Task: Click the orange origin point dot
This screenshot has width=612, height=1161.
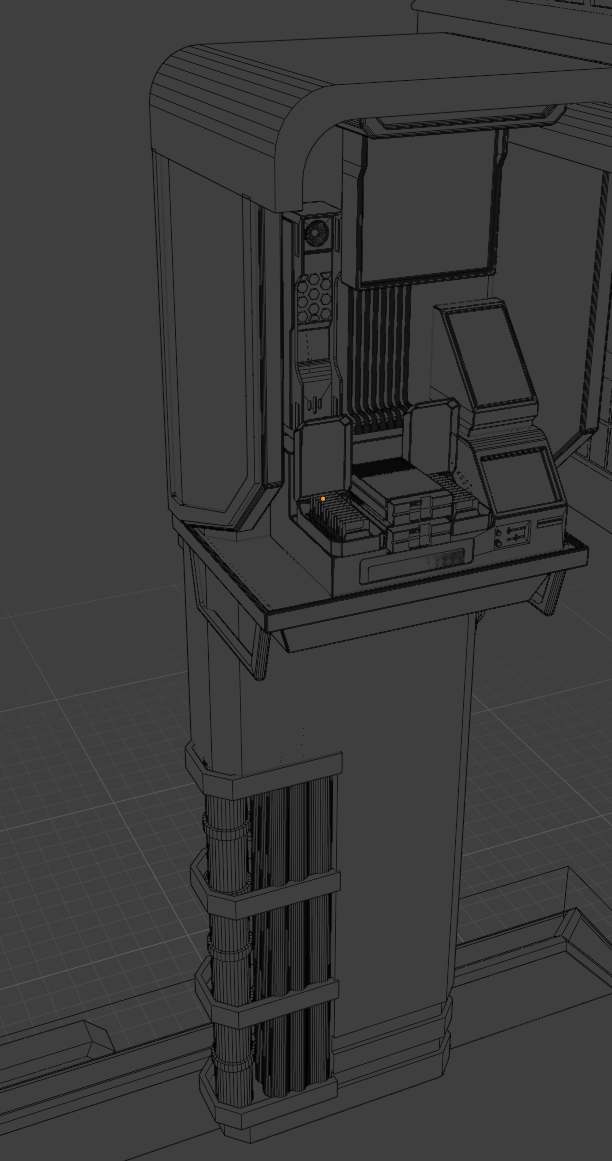Action: pos(323,499)
